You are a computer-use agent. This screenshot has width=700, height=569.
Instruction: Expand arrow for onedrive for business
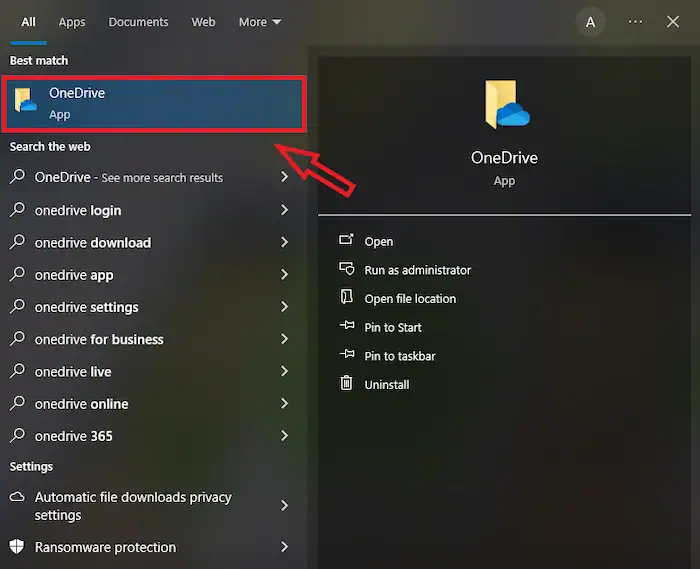tap(284, 339)
